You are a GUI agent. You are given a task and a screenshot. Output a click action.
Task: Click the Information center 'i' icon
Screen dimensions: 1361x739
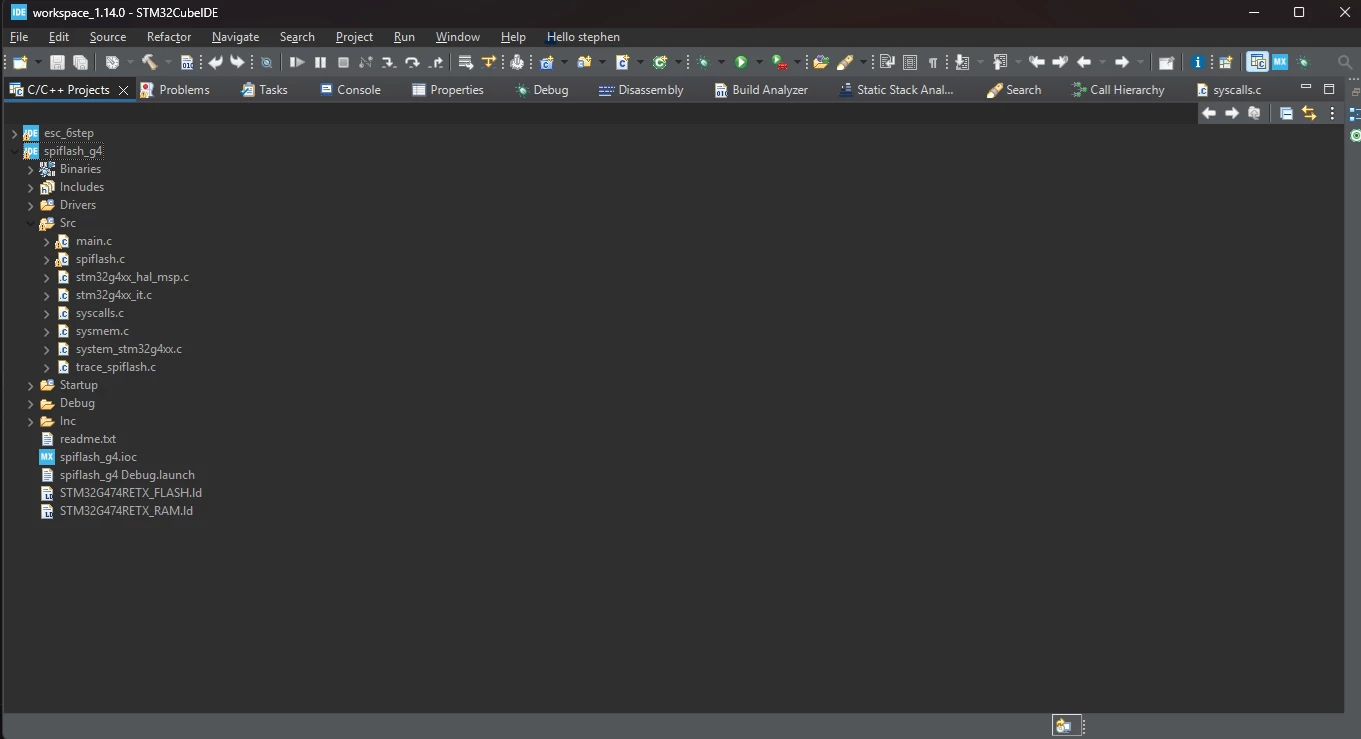pos(1197,62)
